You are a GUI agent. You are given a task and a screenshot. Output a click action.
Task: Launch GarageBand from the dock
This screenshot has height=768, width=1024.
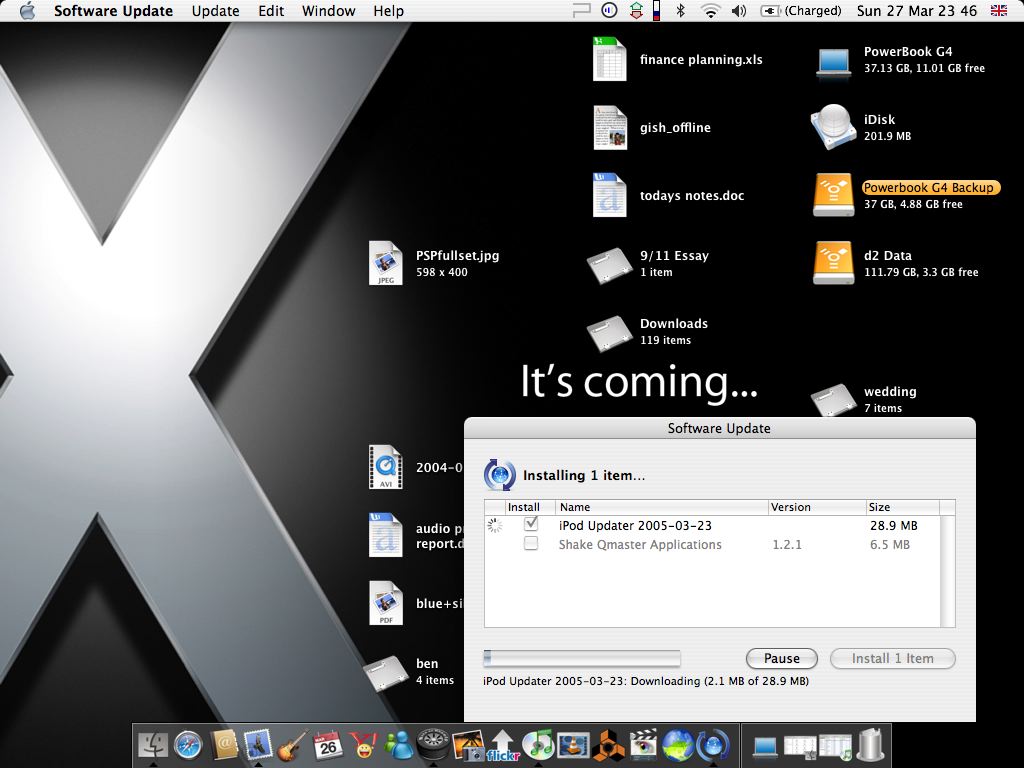point(292,744)
